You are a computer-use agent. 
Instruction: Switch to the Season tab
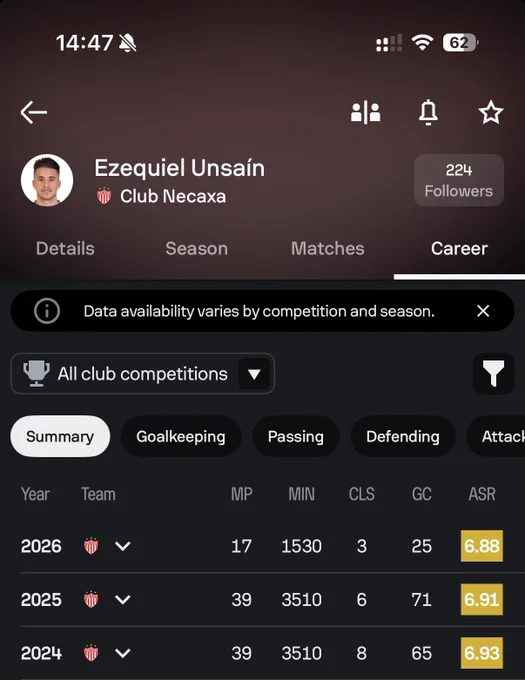[196, 248]
